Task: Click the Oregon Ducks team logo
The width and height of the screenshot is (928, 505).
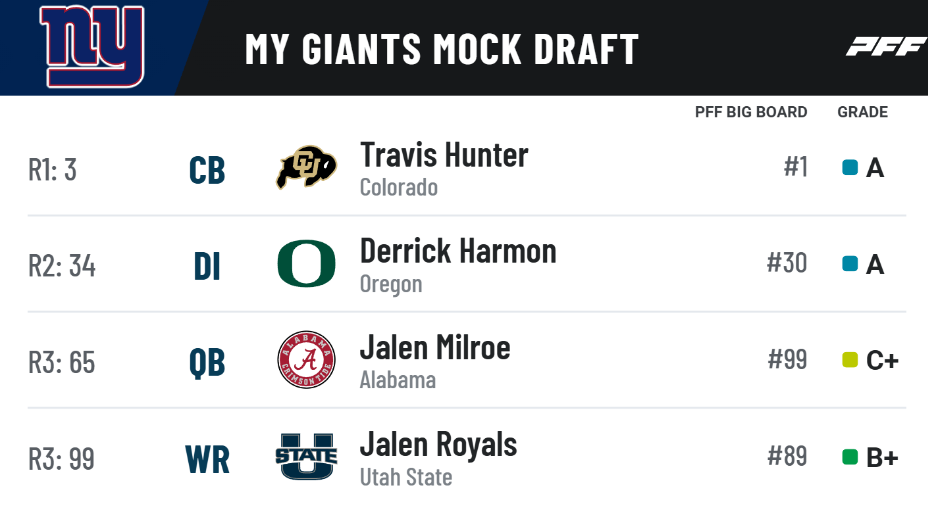Action: [x=306, y=264]
